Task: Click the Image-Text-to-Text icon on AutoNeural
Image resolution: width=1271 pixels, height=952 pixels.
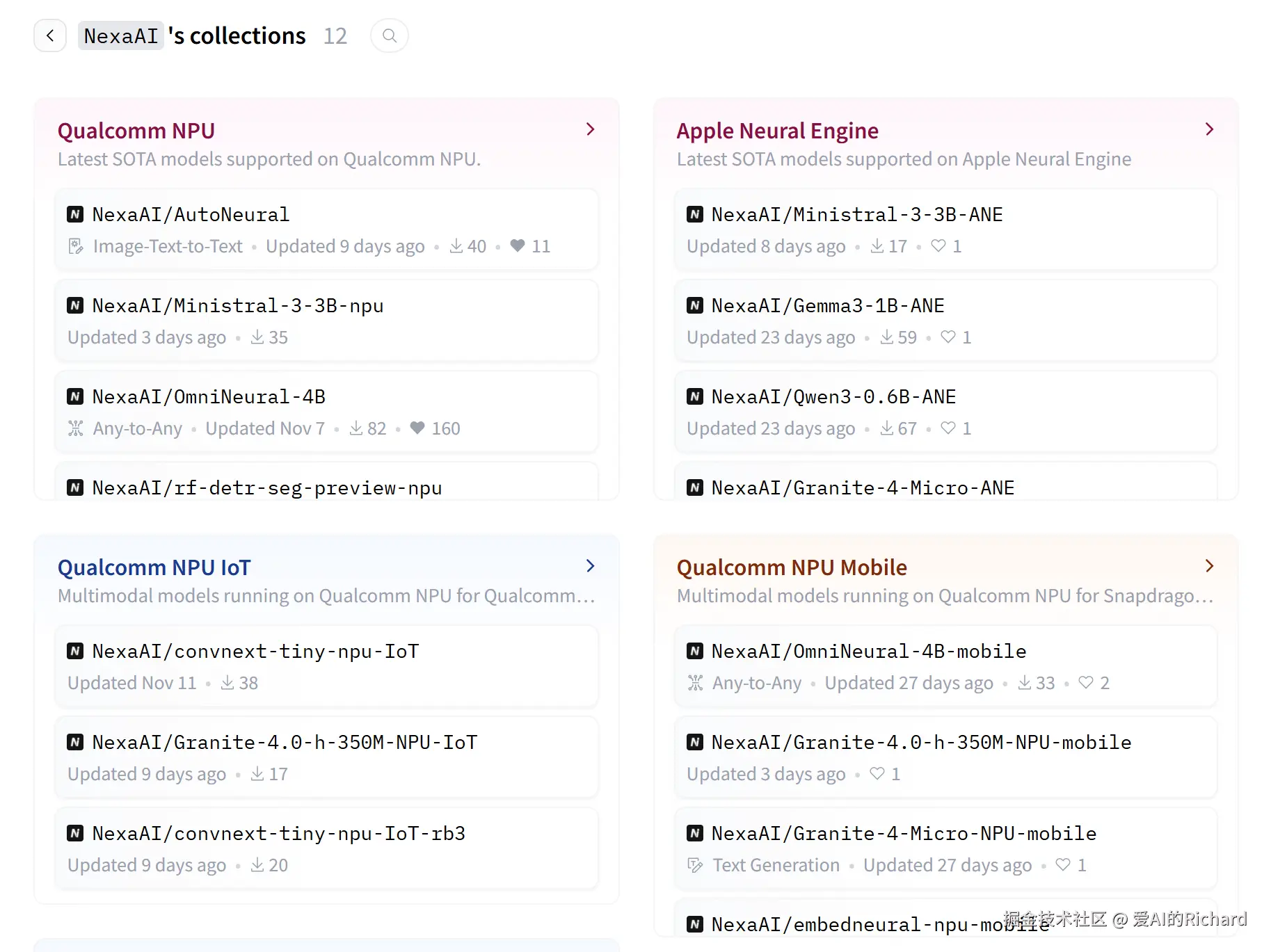Action: pyautogui.click(x=76, y=246)
